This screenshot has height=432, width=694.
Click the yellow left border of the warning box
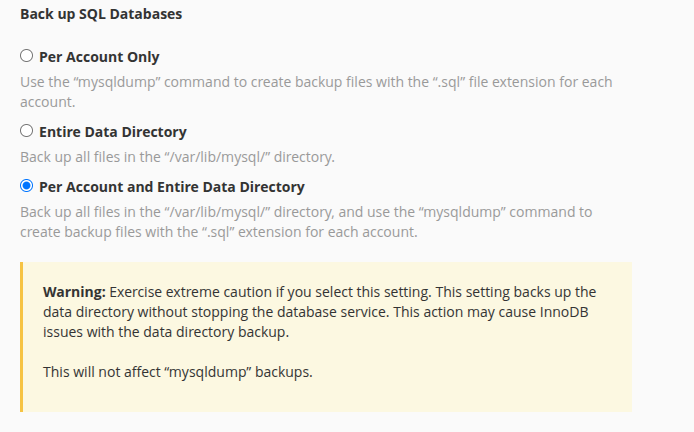point(21,337)
